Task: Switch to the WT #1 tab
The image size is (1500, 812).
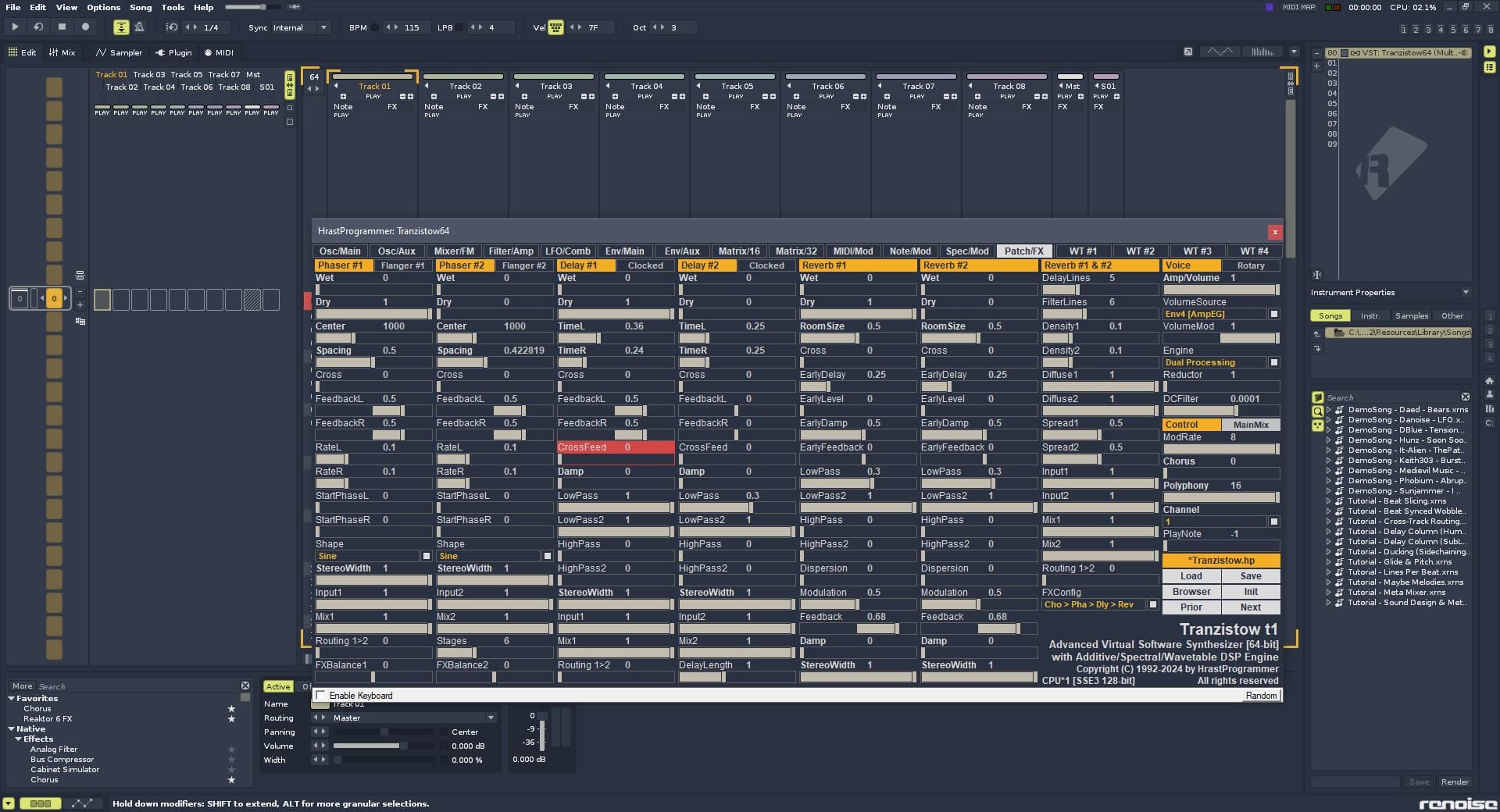Action: (1083, 251)
